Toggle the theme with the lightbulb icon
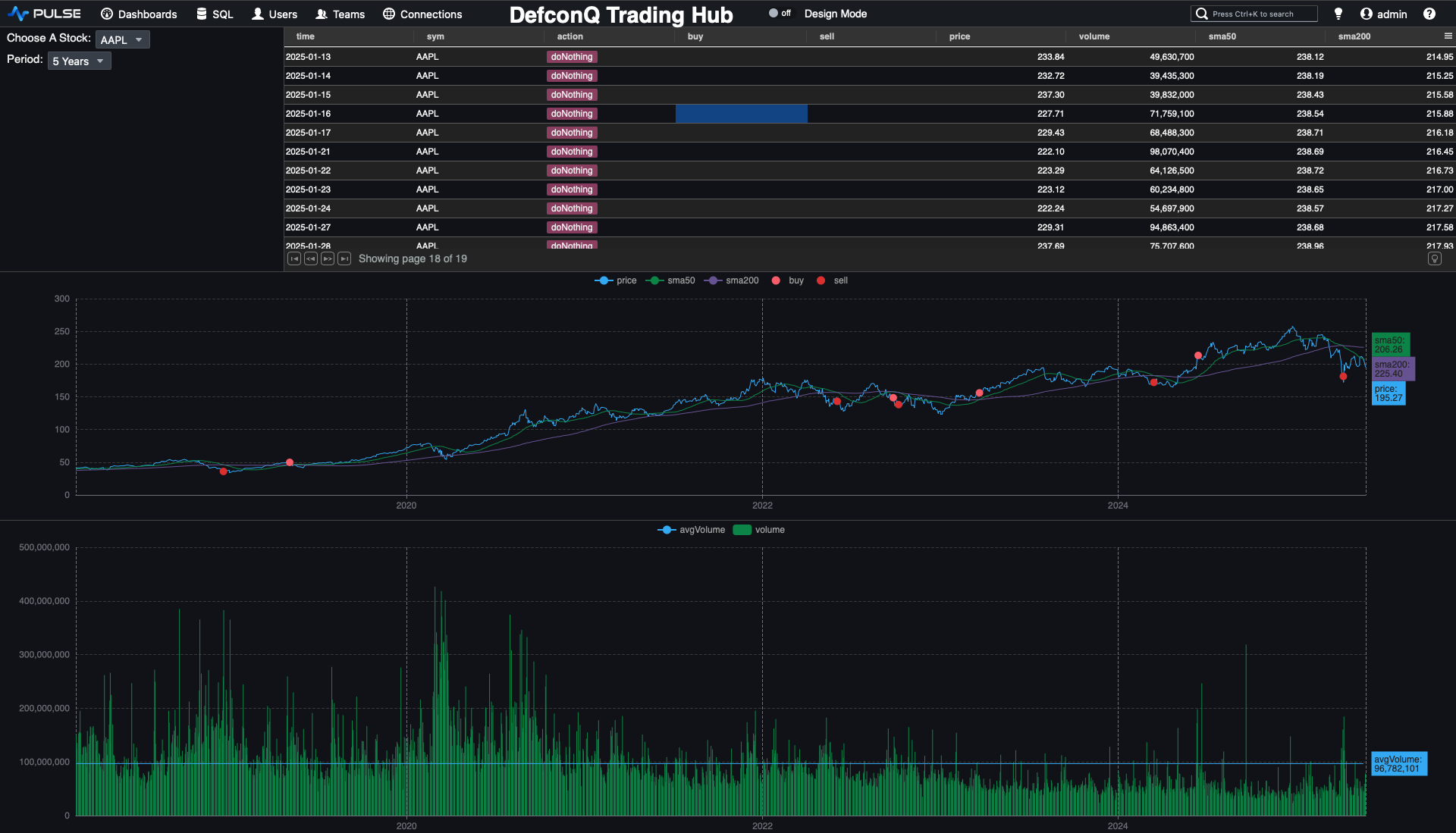Image resolution: width=1456 pixels, height=833 pixels. tap(1338, 13)
